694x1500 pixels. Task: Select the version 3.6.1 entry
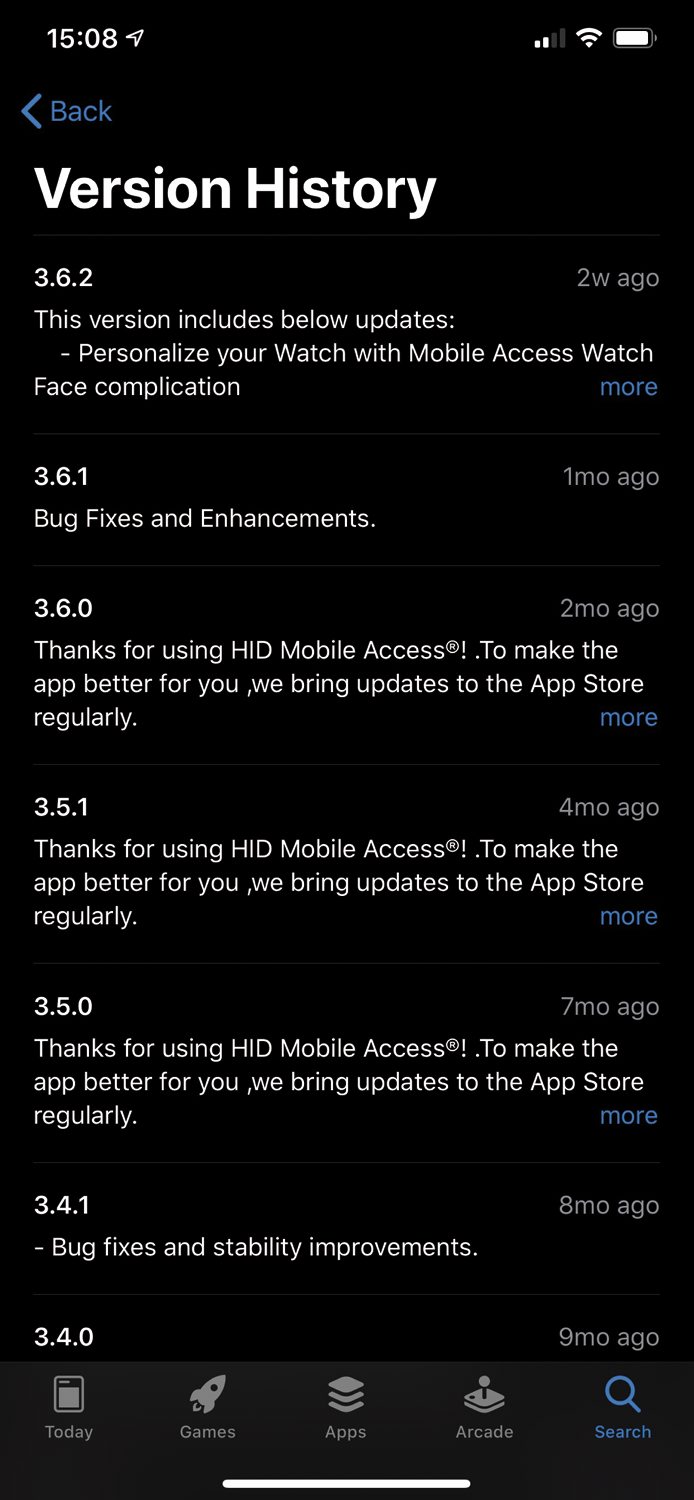click(x=346, y=499)
